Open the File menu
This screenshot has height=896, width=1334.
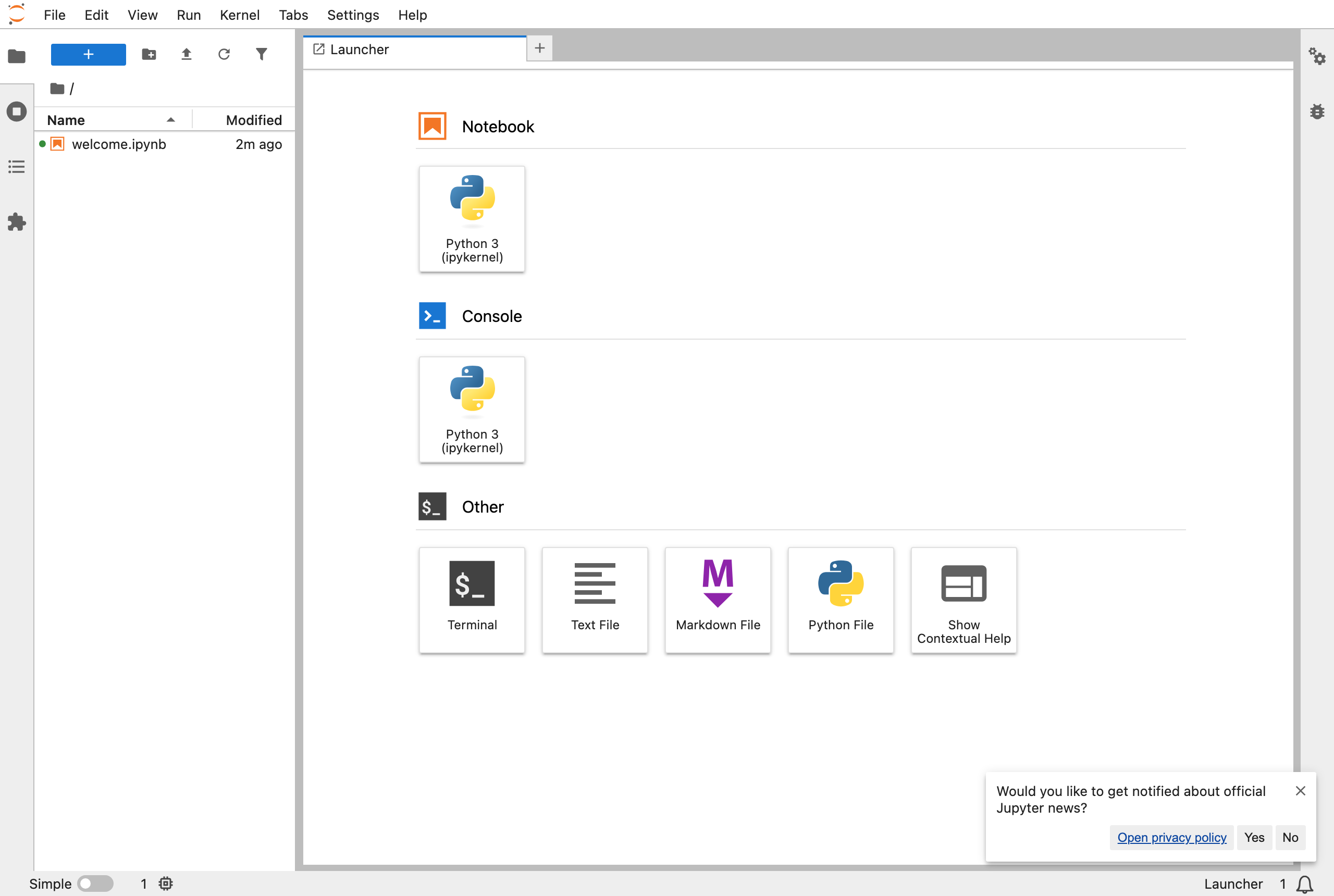click(54, 15)
